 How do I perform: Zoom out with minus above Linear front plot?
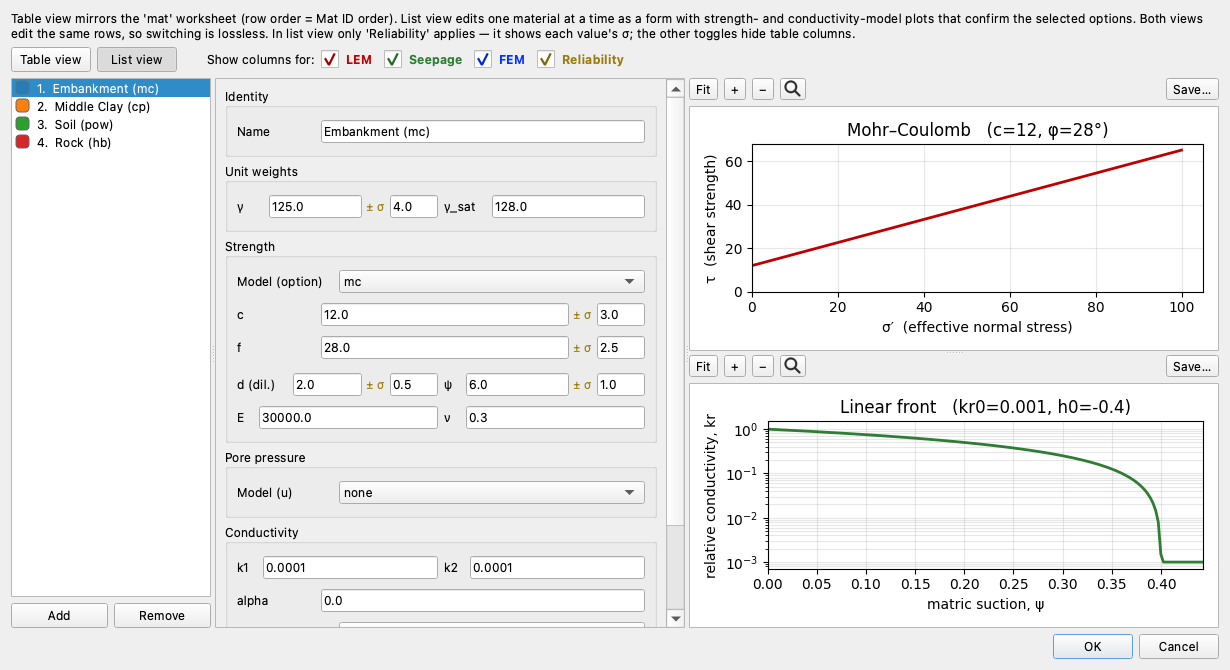(762, 366)
